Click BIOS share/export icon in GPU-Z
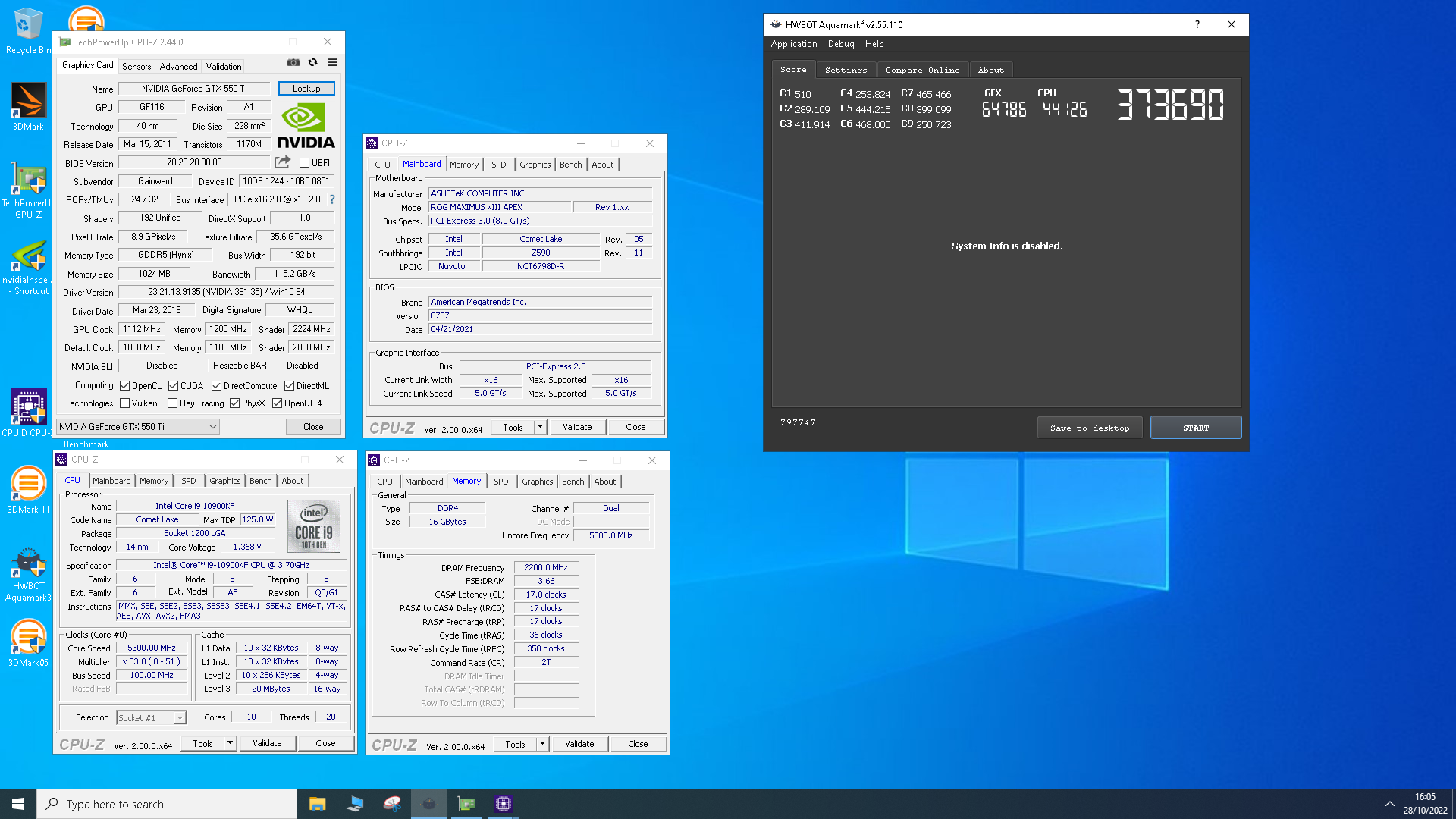The image size is (1456, 819). point(282,162)
